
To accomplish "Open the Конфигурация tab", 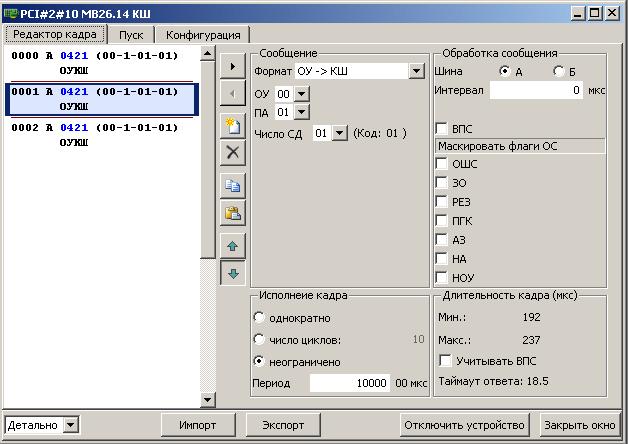I will (203, 35).
